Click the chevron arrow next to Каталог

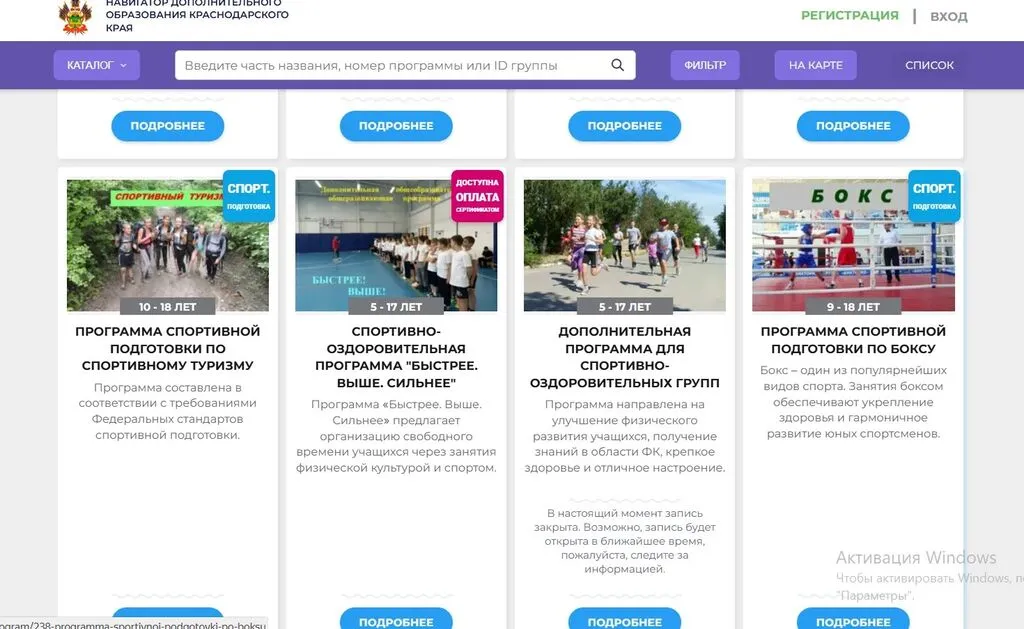point(123,65)
